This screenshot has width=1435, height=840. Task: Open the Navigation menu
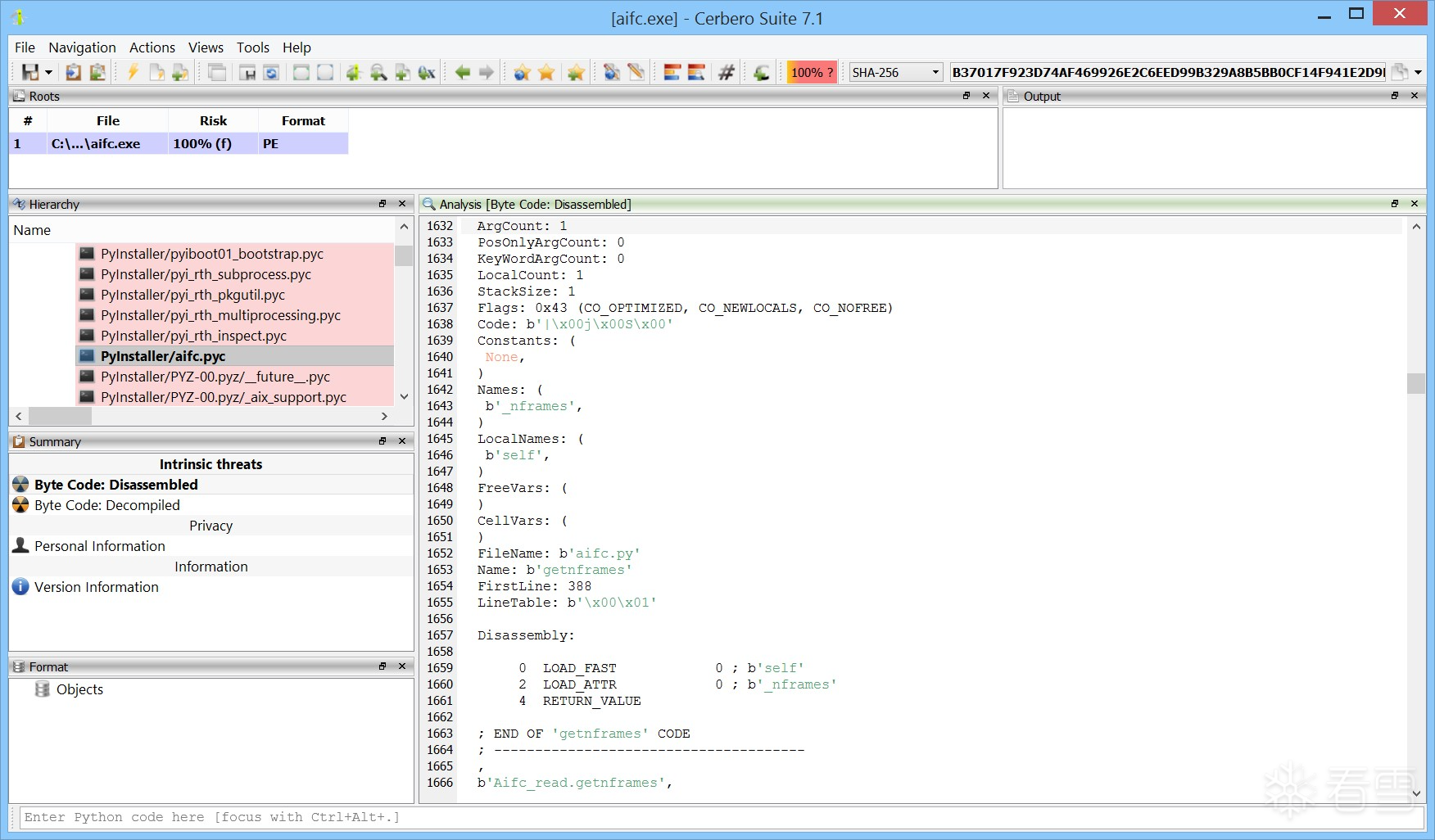coord(82,47)
